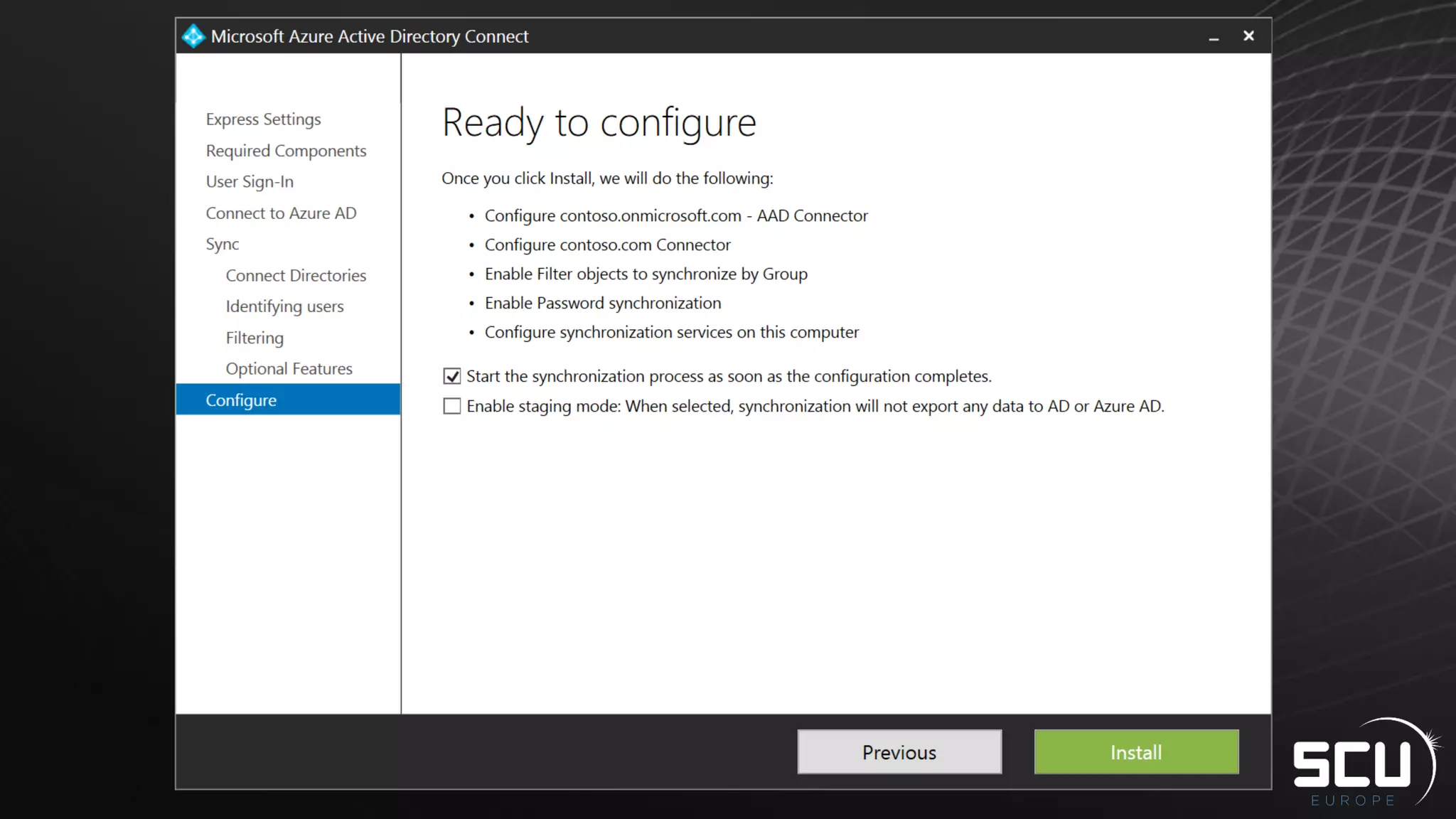Enable staging mode checkbox

(452, 406)
